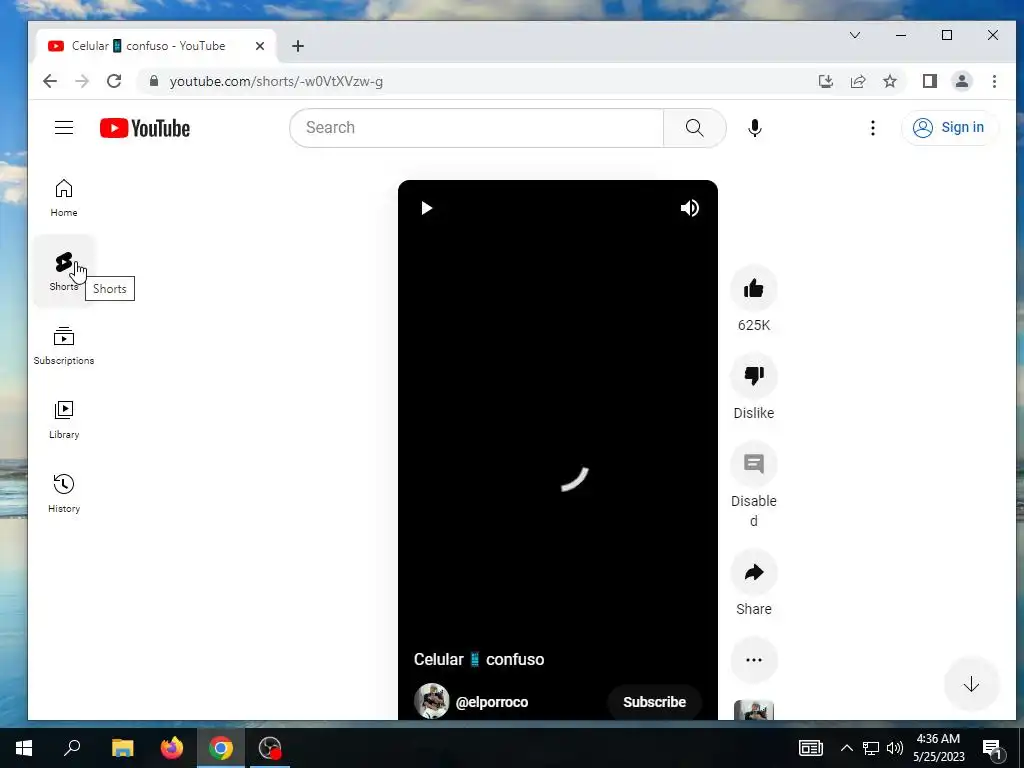The height and width of the screenshot is (768, 1024).
Task: Open more actions ellipsis beside the short
Action: pos(754,660)
